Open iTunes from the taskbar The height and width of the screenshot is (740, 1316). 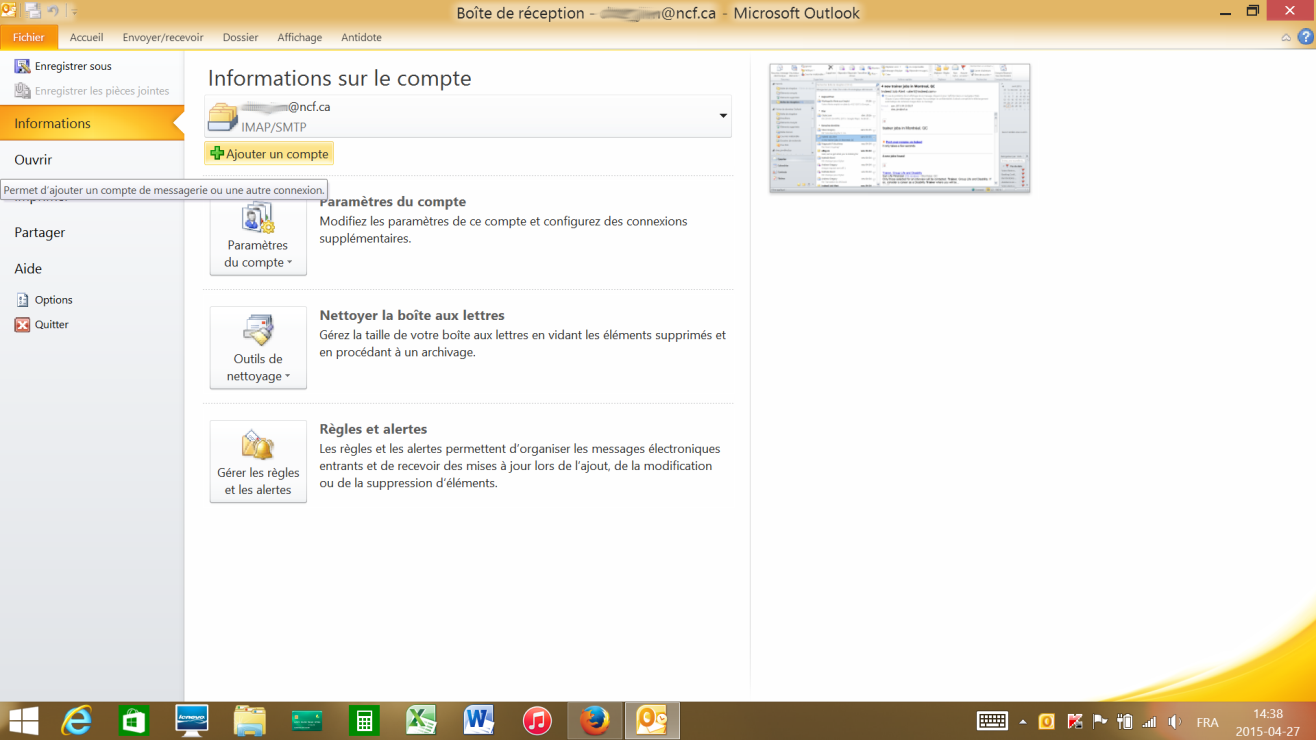click(537, 720)
